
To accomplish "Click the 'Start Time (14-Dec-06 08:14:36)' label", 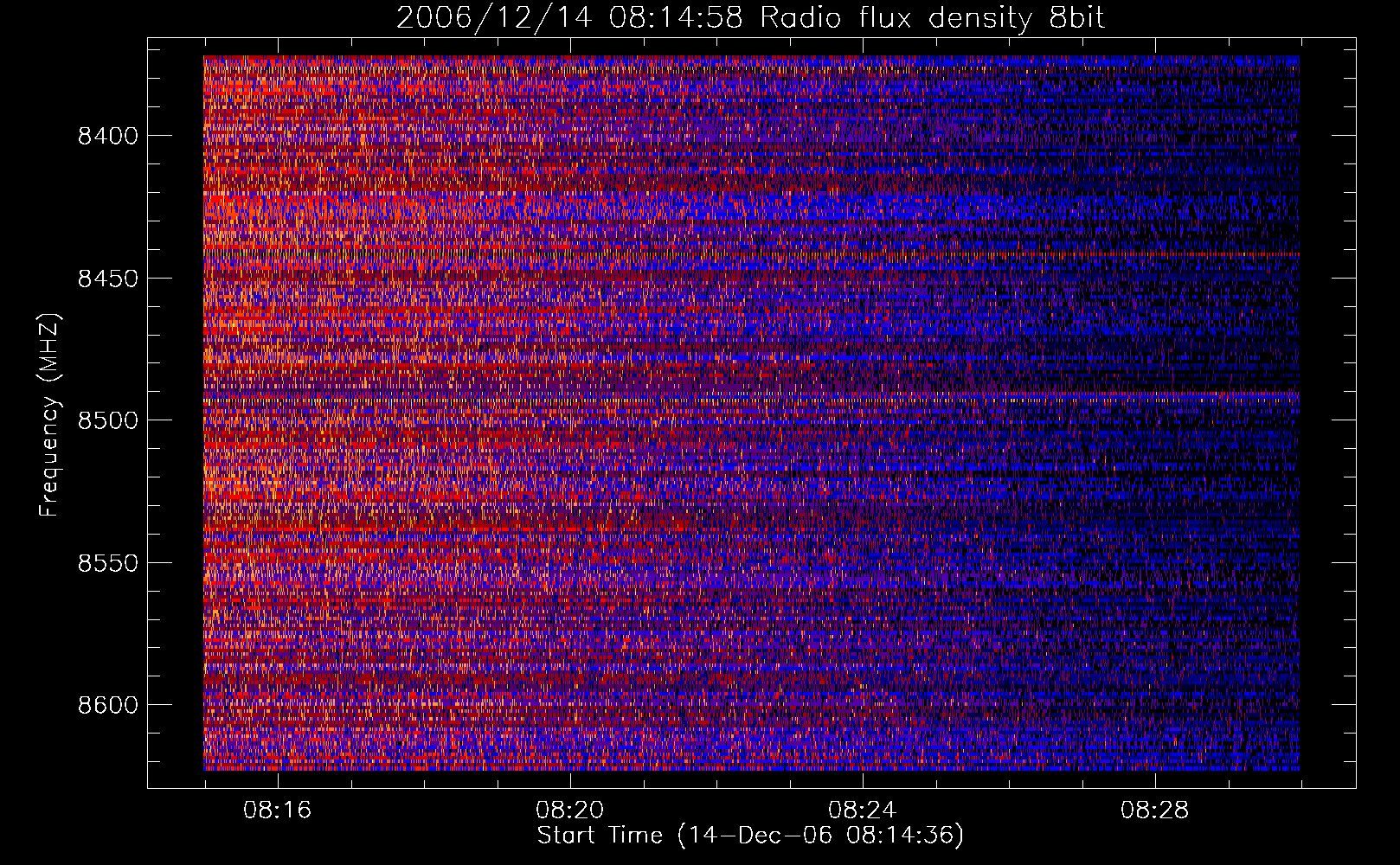I will coord(750,836).
